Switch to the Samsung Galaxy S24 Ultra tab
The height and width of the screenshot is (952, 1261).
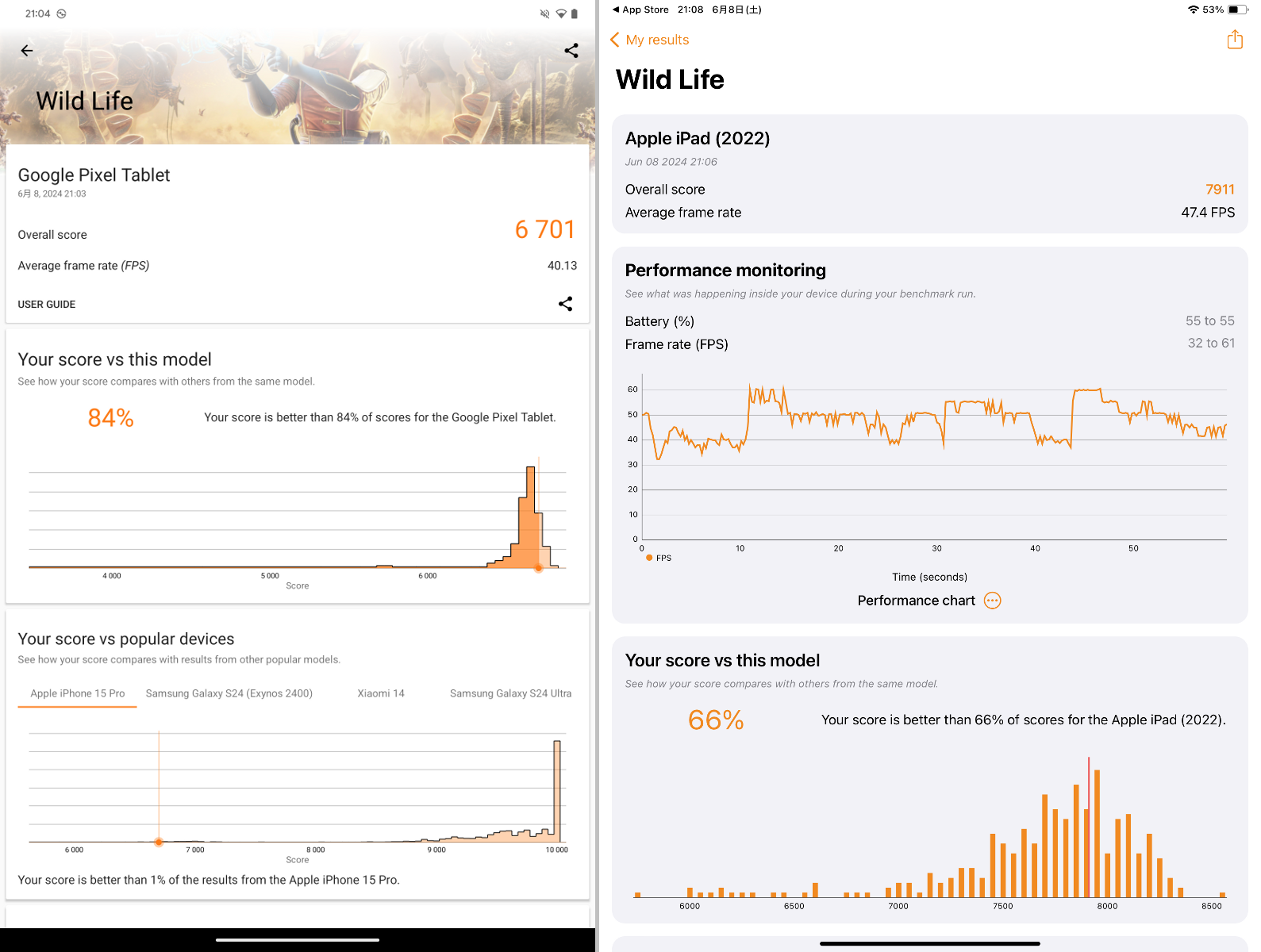point(510,693)
